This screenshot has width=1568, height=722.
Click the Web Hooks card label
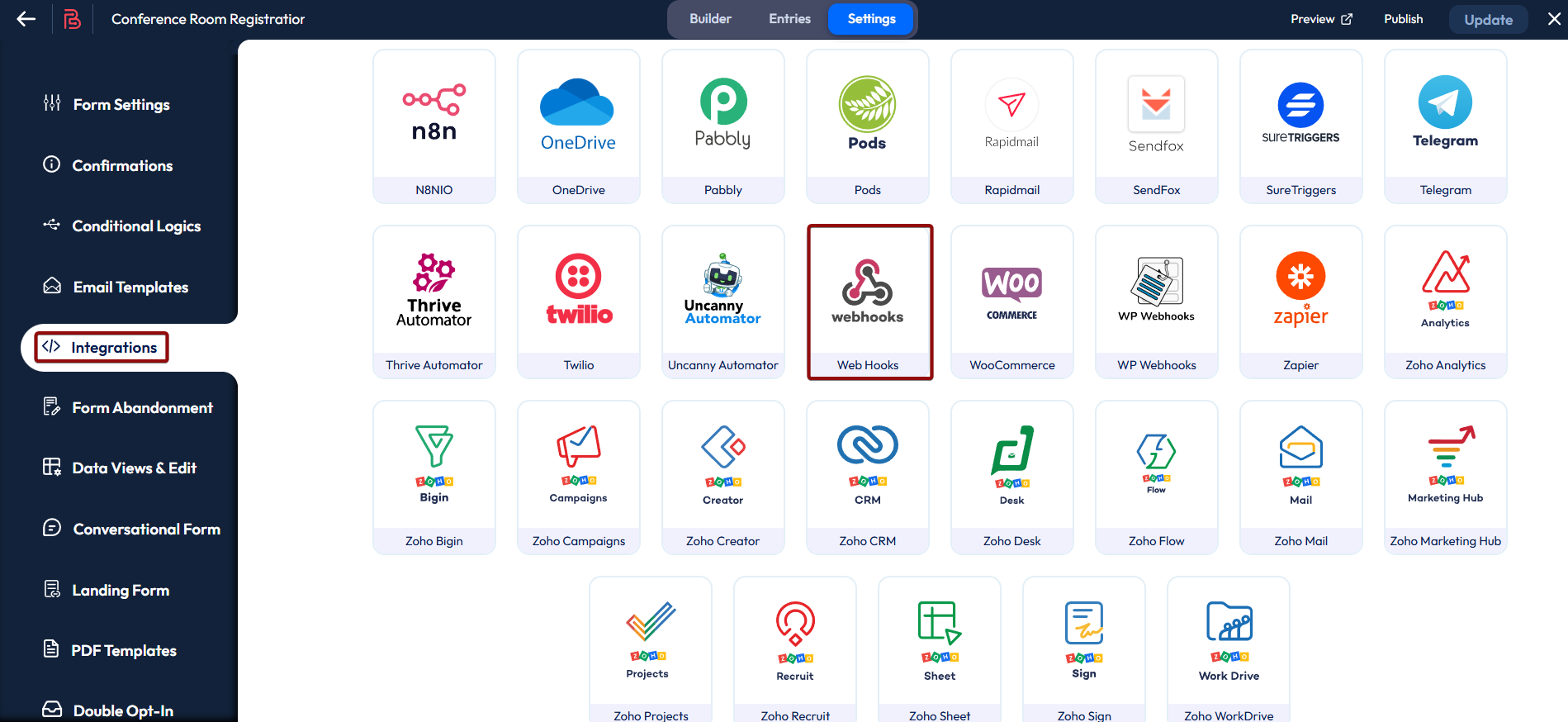[x=868, y=365]
